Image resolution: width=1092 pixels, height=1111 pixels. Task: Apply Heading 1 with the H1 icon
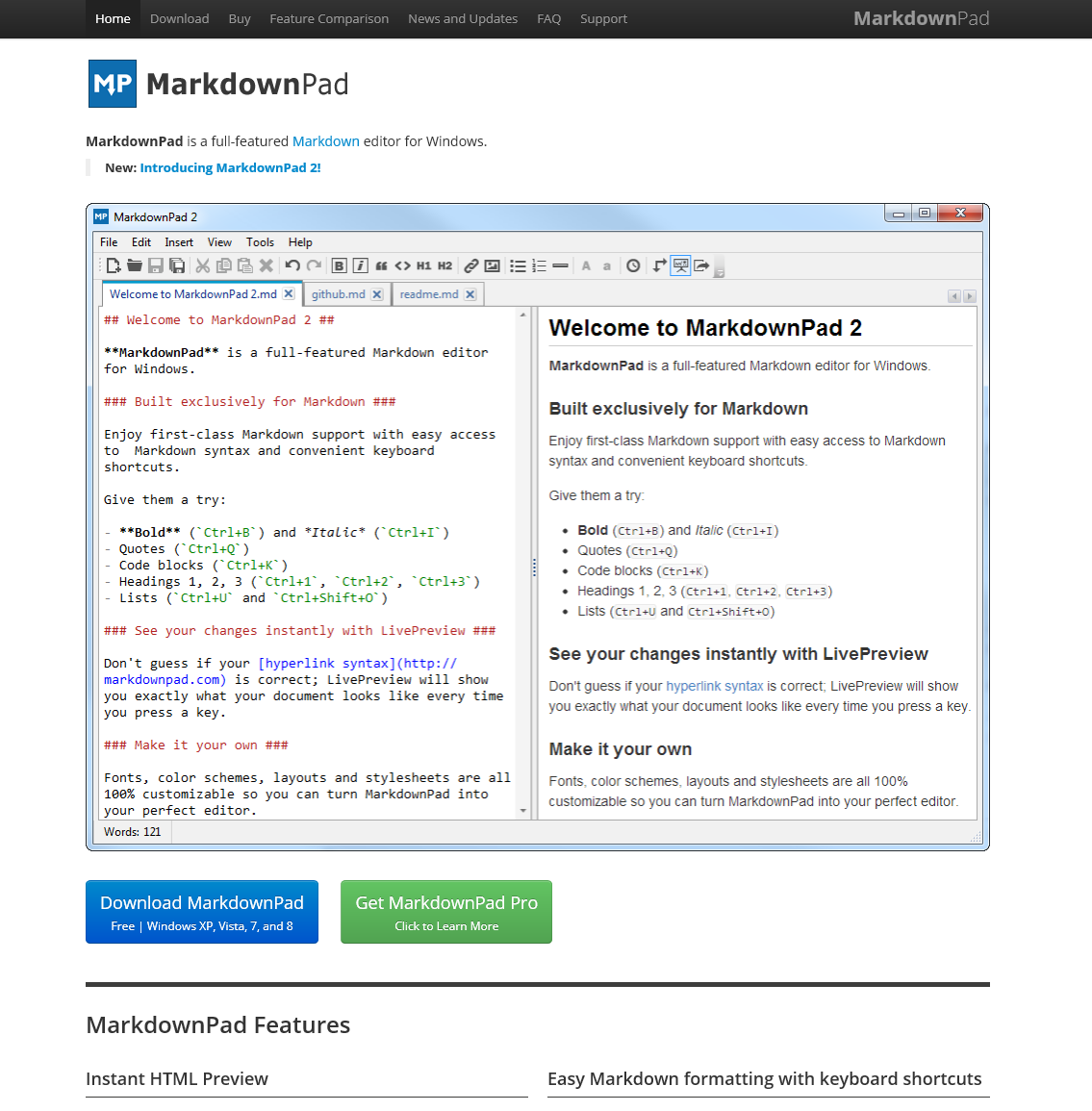pos(423,265)
